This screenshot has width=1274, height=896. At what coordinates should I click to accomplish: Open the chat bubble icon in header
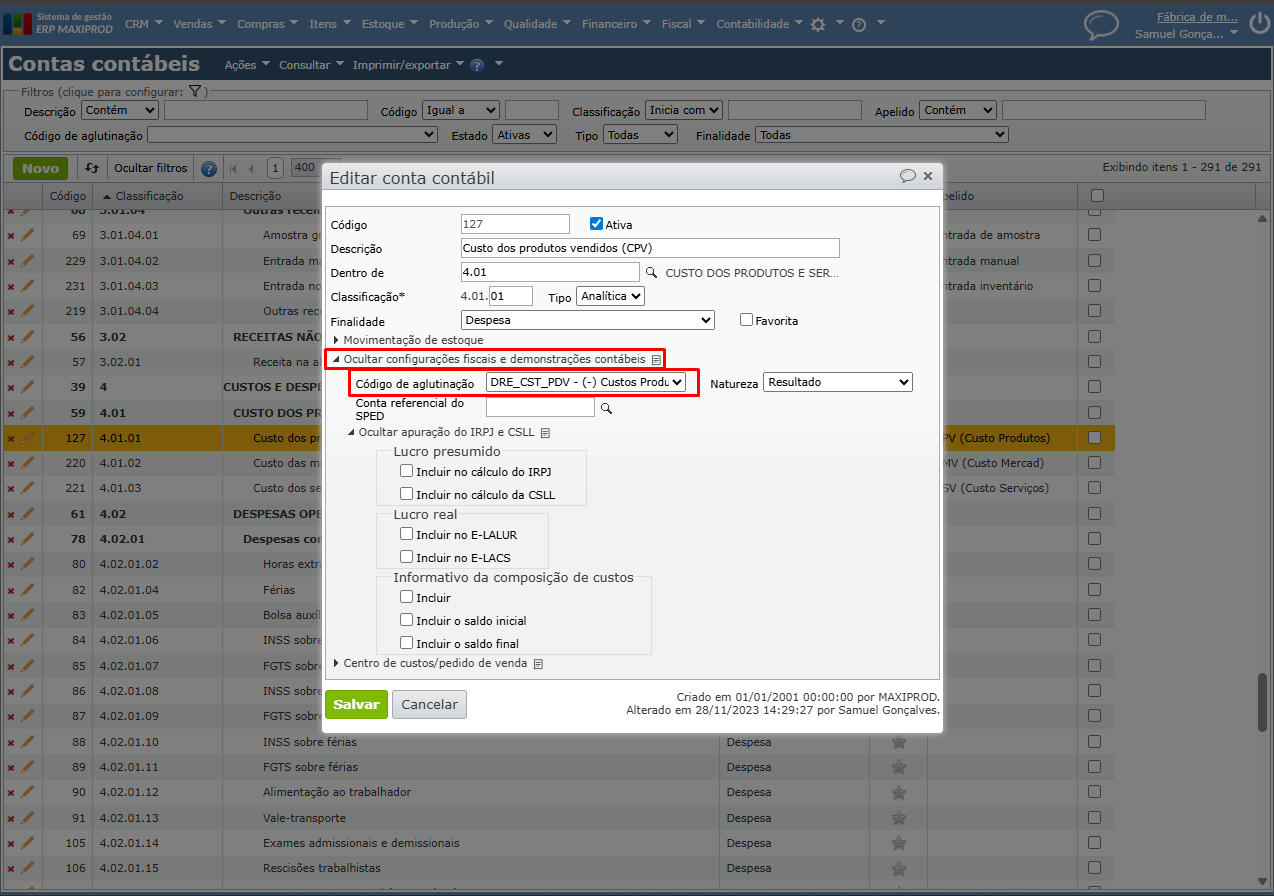(x=1101, y=25)
